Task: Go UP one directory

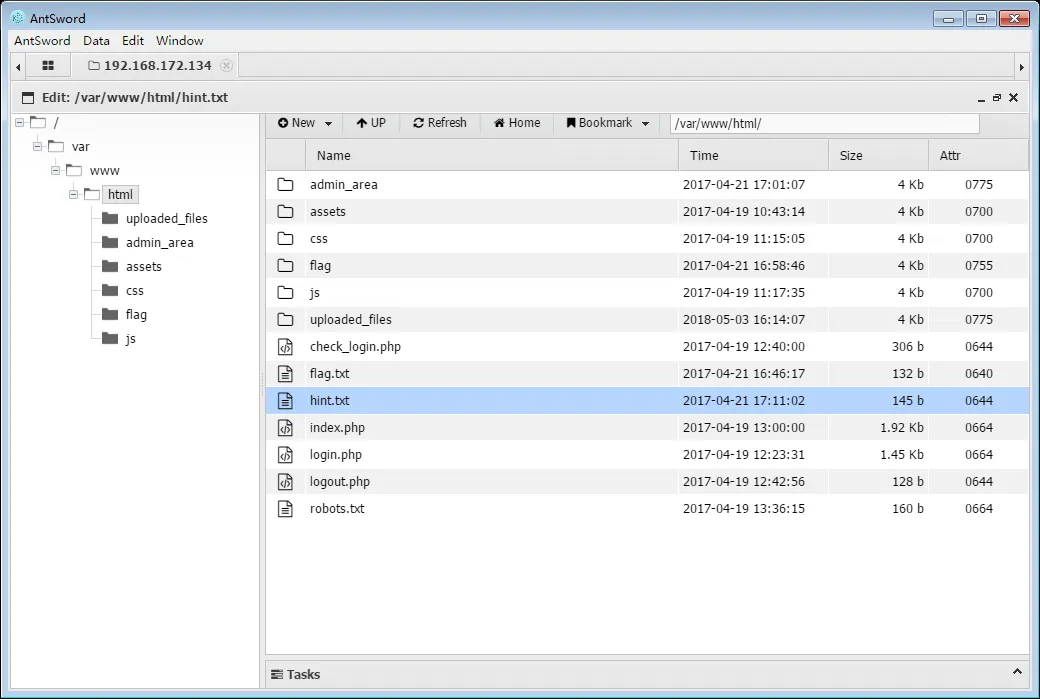Action: click(x=370, y=123)
